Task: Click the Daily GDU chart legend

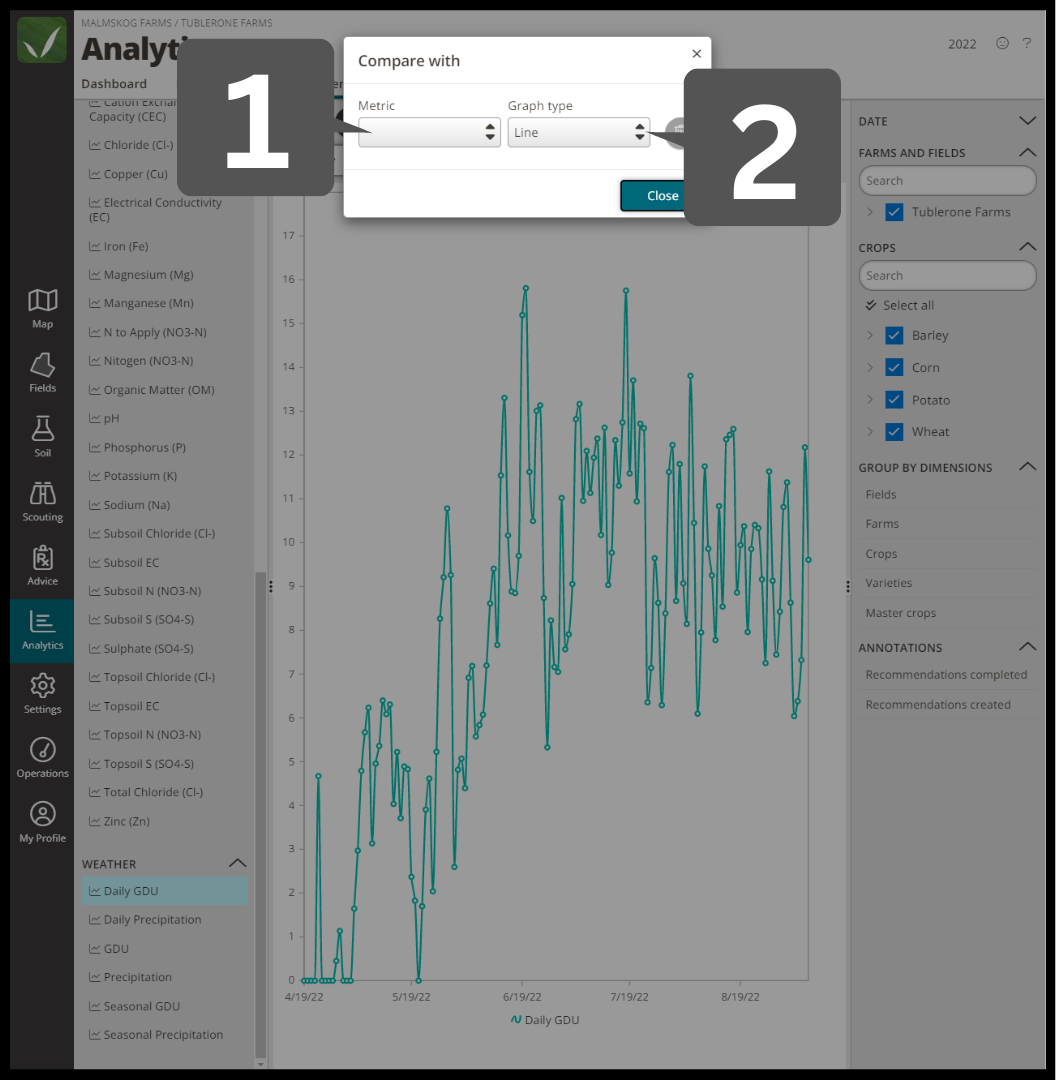Action: 545,1020
